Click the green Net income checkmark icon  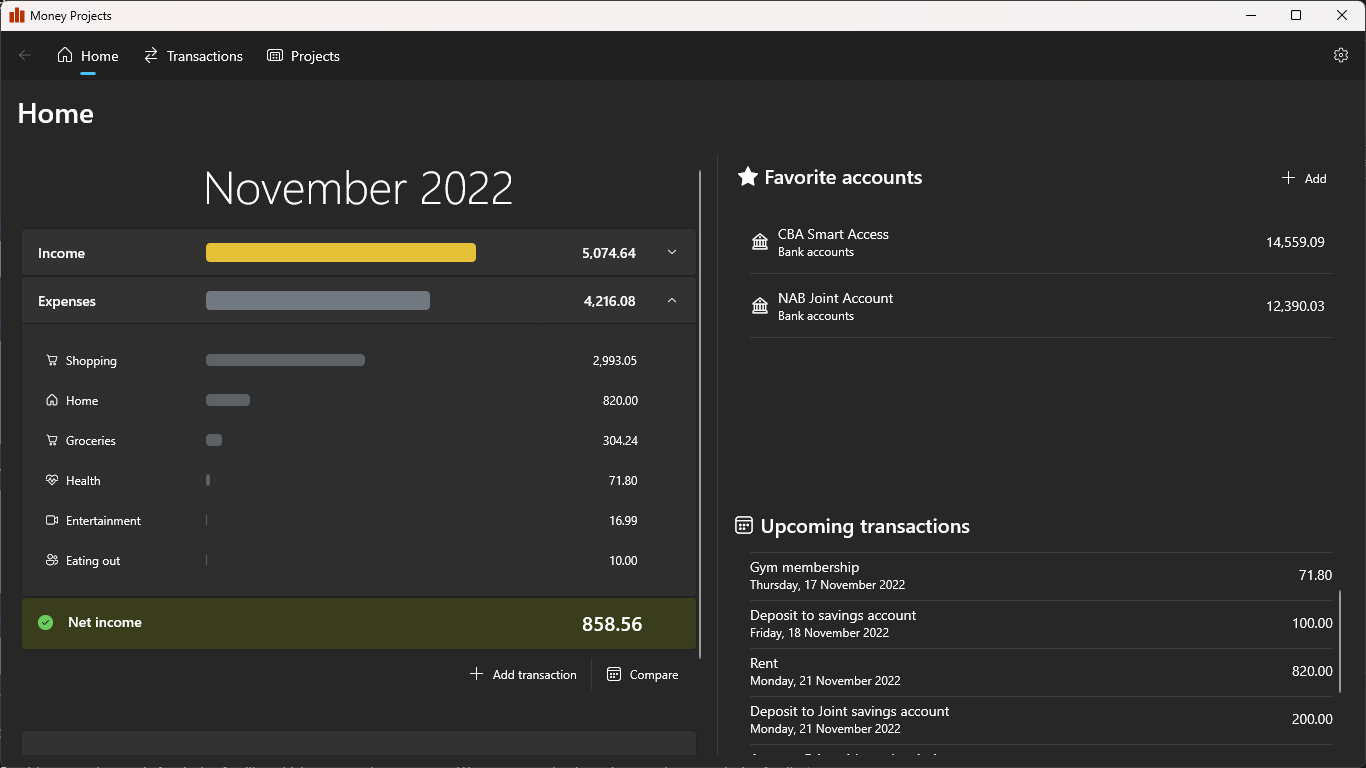(x=45, y=623)
